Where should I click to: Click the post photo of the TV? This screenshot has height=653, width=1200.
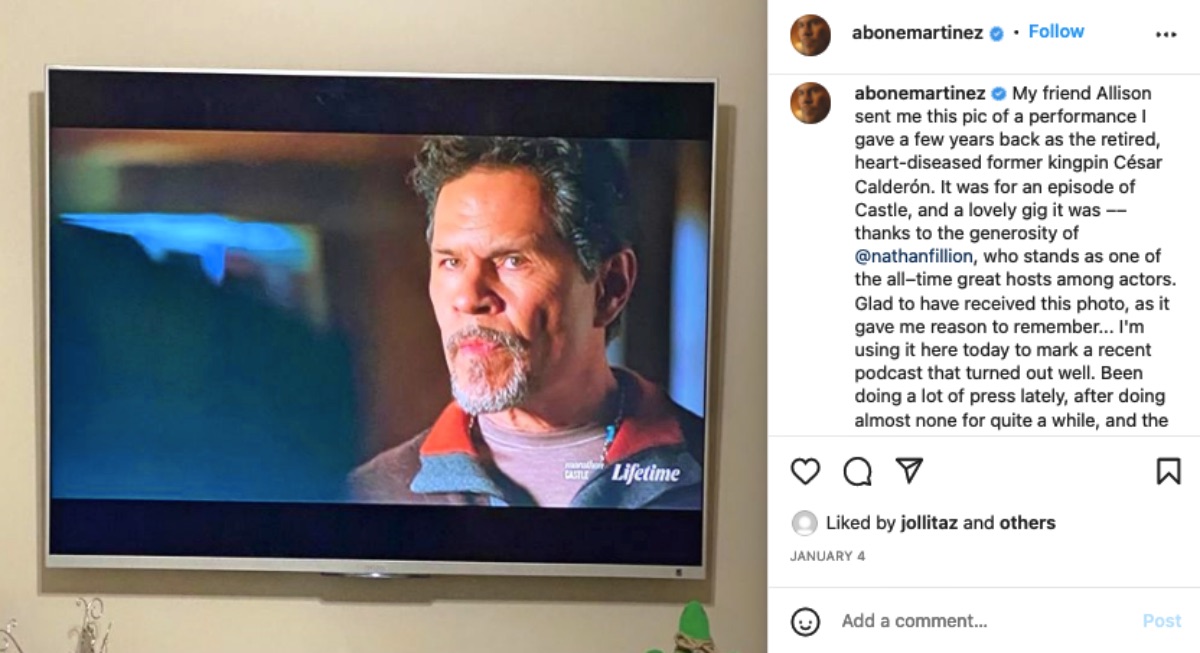coord(383,326)
